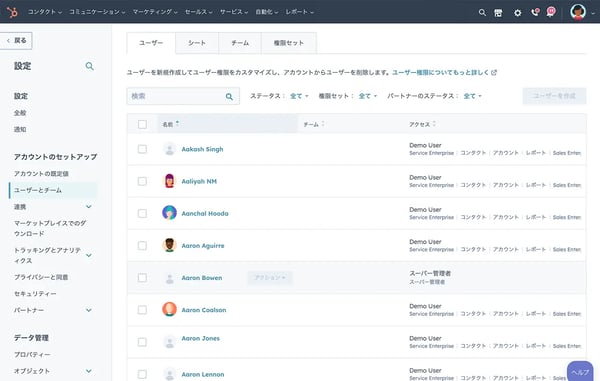Click the 戻る back button

tap(16, 41)
